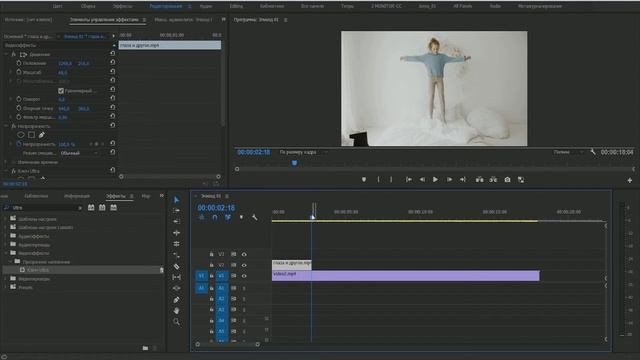Hide track V1 with eye icon
The height and width of the screenshot is (360, 640).
pos(244,276)
